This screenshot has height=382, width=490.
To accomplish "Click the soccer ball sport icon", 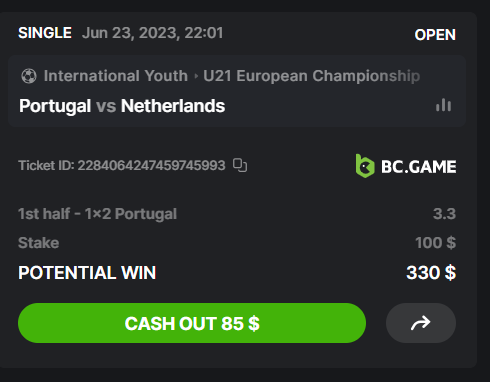I will [29, 76].
